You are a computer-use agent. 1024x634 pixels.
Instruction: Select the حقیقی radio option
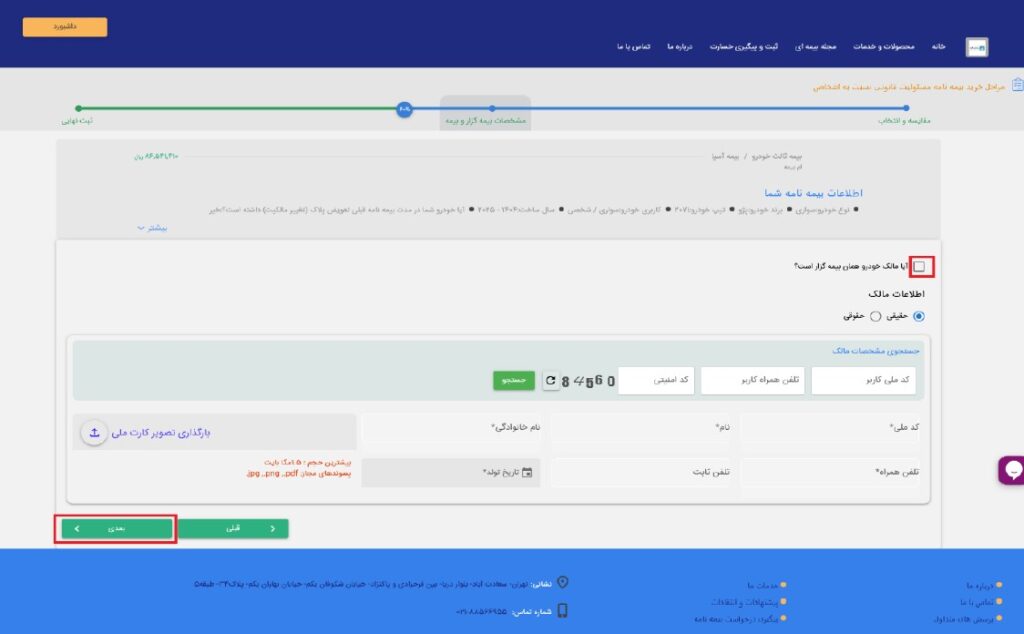[919, 316]
